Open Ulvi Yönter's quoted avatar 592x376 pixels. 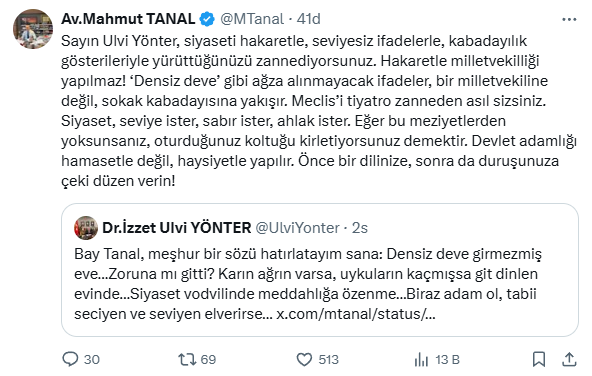pyautogui.click(x=86, y=228)
